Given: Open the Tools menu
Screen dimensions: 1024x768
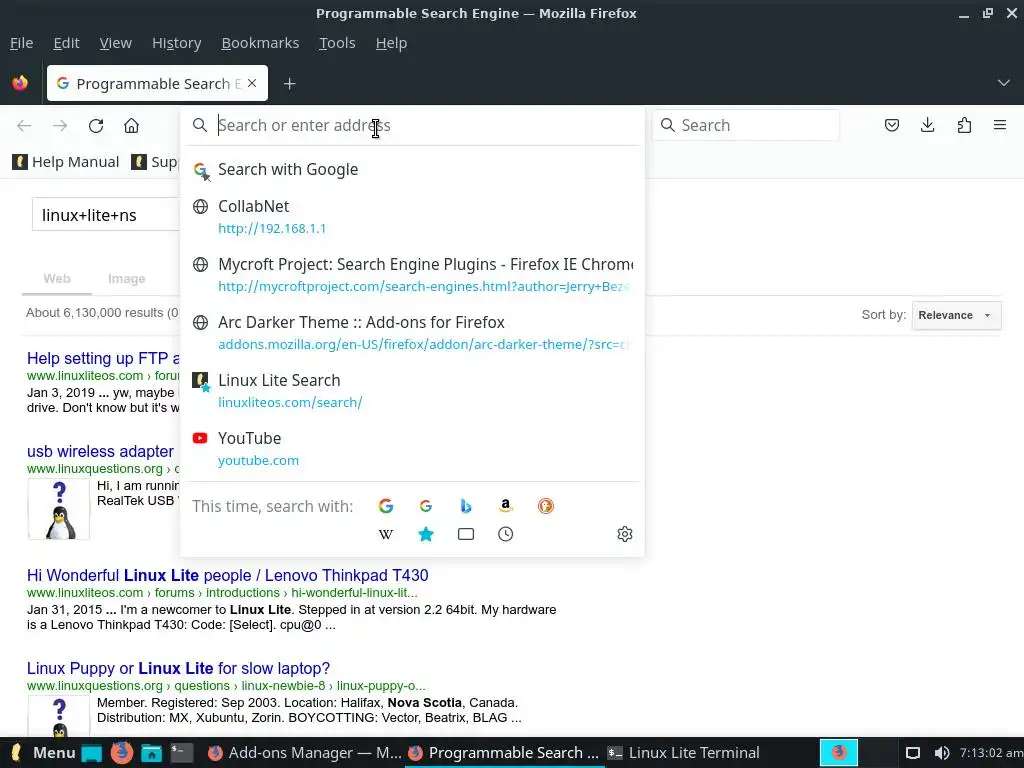Looking at the screenshot, I should click(337, 43).
